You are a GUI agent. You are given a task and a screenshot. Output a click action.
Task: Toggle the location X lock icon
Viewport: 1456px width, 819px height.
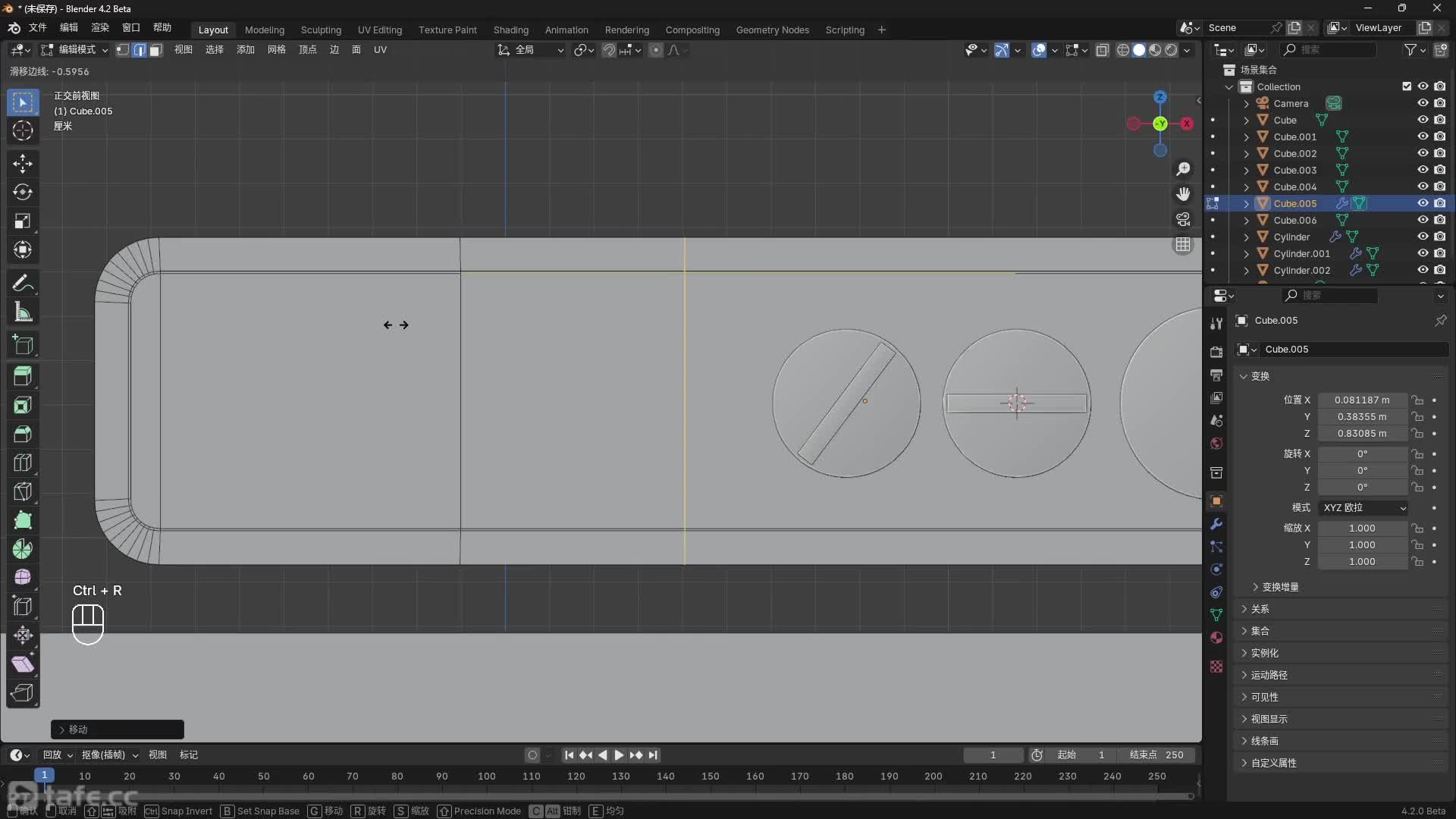coord(1417,400)
